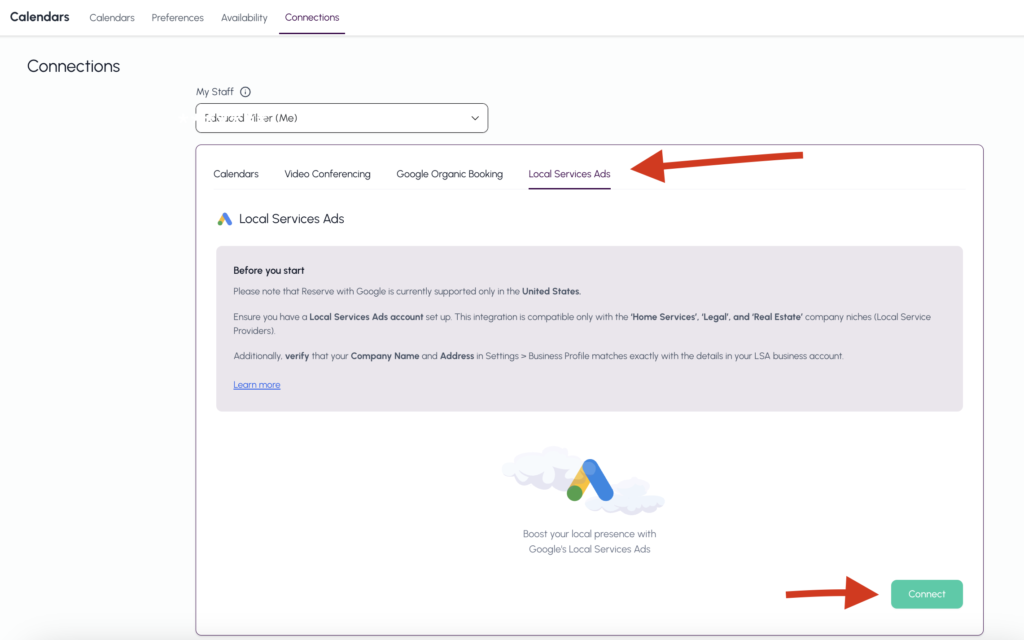
Task: Select the Connections tab in top navigation
Action: [312, 18]
